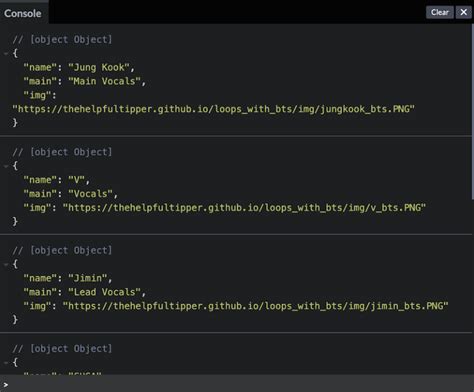The width and height of the screenshot is (474, 392).
Task: Click the "name" key in Jimin object
Action: tap(40, 278)
